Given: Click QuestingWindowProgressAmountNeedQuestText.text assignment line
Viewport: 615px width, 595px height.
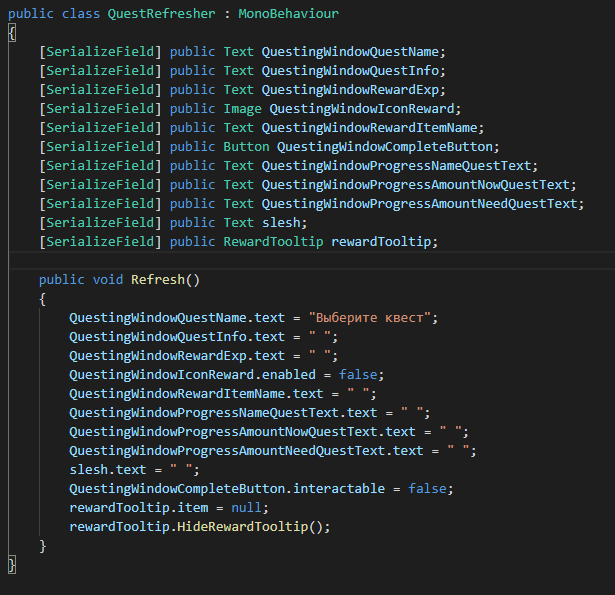Looking at the screenshot, I should 273,451.
